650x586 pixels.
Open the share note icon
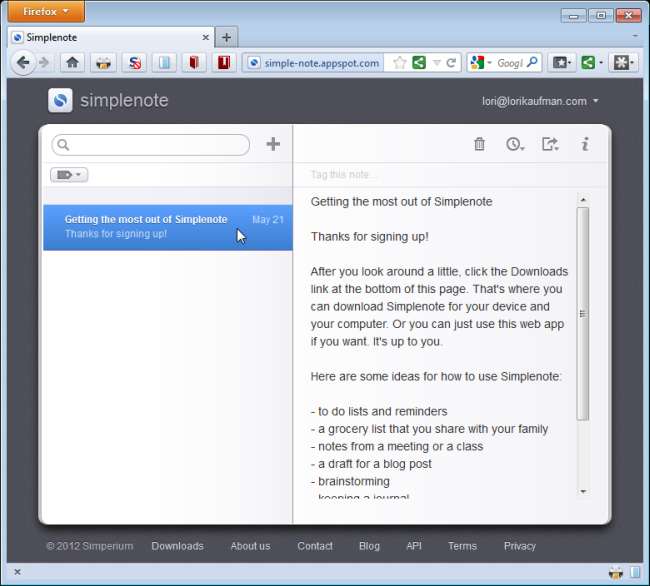click(550, 144)
